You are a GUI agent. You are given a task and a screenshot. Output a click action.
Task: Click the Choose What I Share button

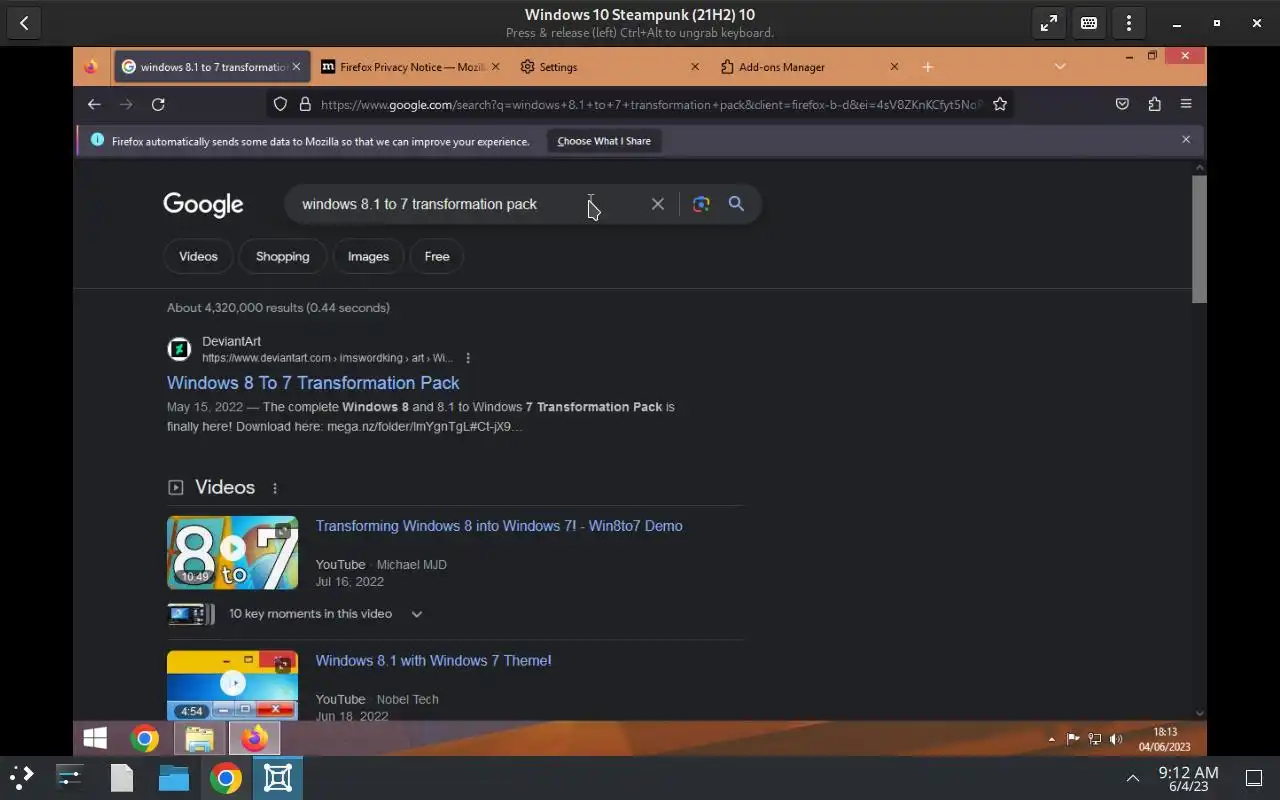coord(604,141)
